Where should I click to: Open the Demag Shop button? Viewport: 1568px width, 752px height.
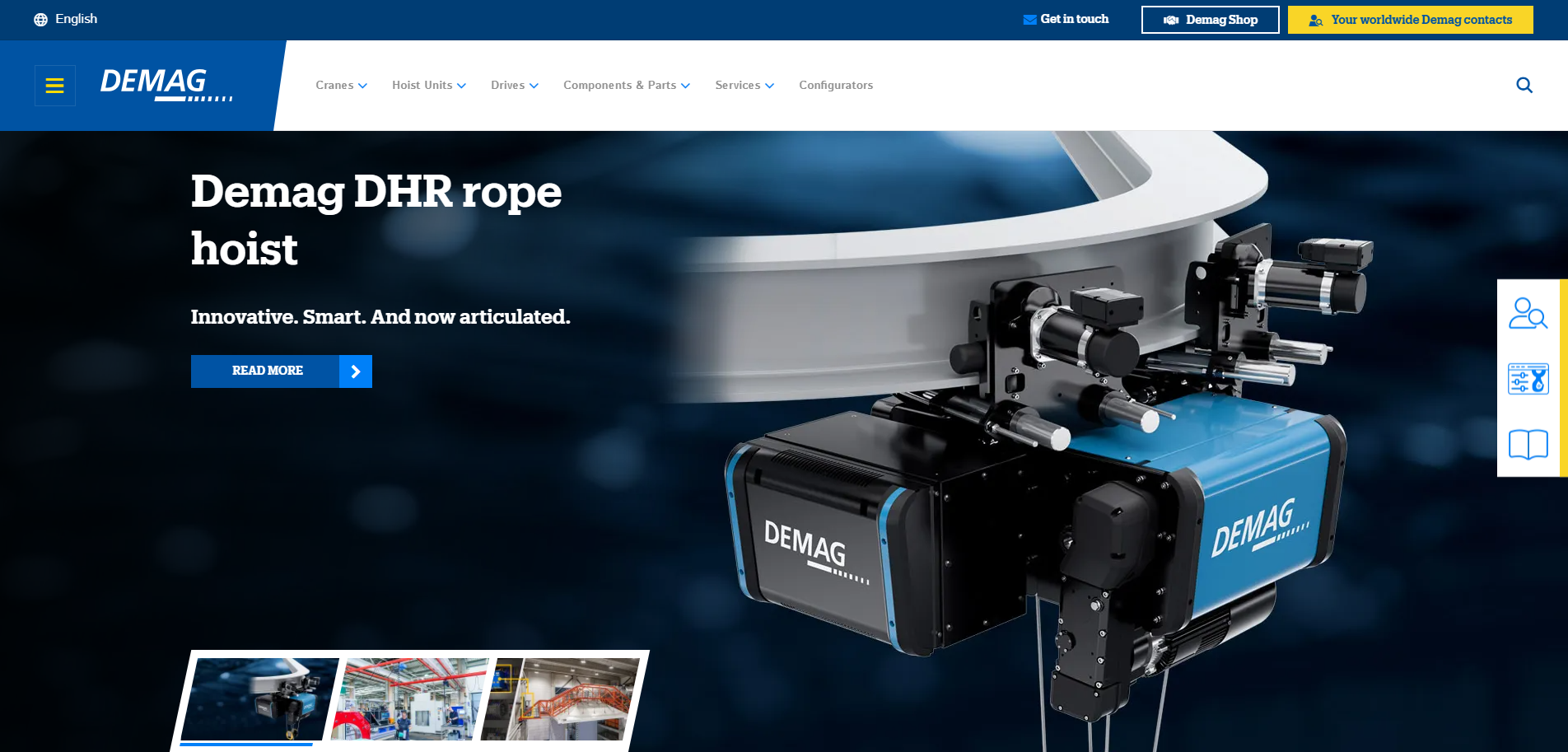coord(1211,20)
